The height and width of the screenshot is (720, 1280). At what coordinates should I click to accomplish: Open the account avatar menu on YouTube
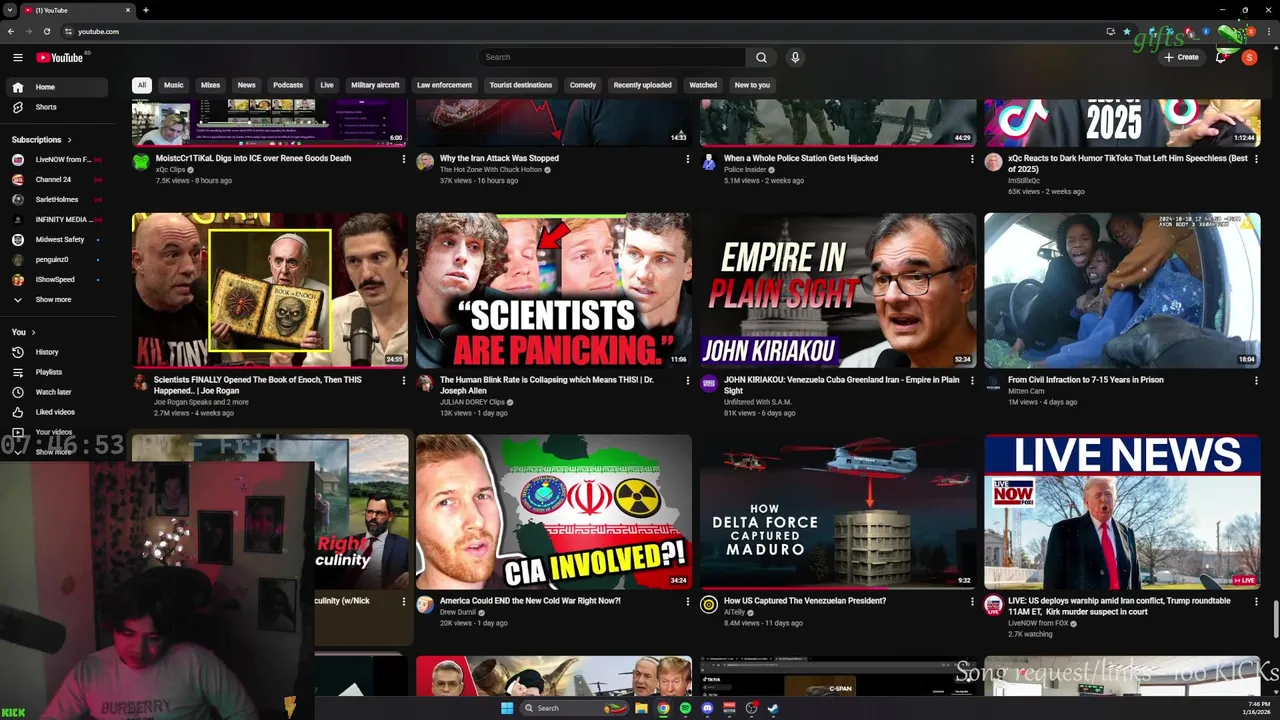pyautogui.click(x=1249, y=57)
